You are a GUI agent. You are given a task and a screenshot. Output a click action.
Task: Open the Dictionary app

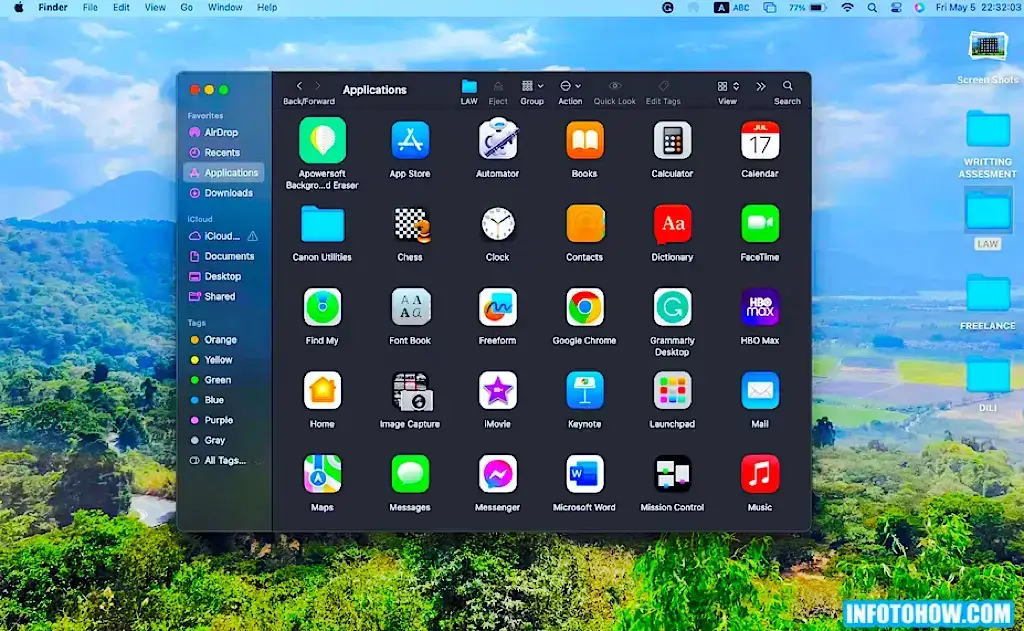click(672, 224)
